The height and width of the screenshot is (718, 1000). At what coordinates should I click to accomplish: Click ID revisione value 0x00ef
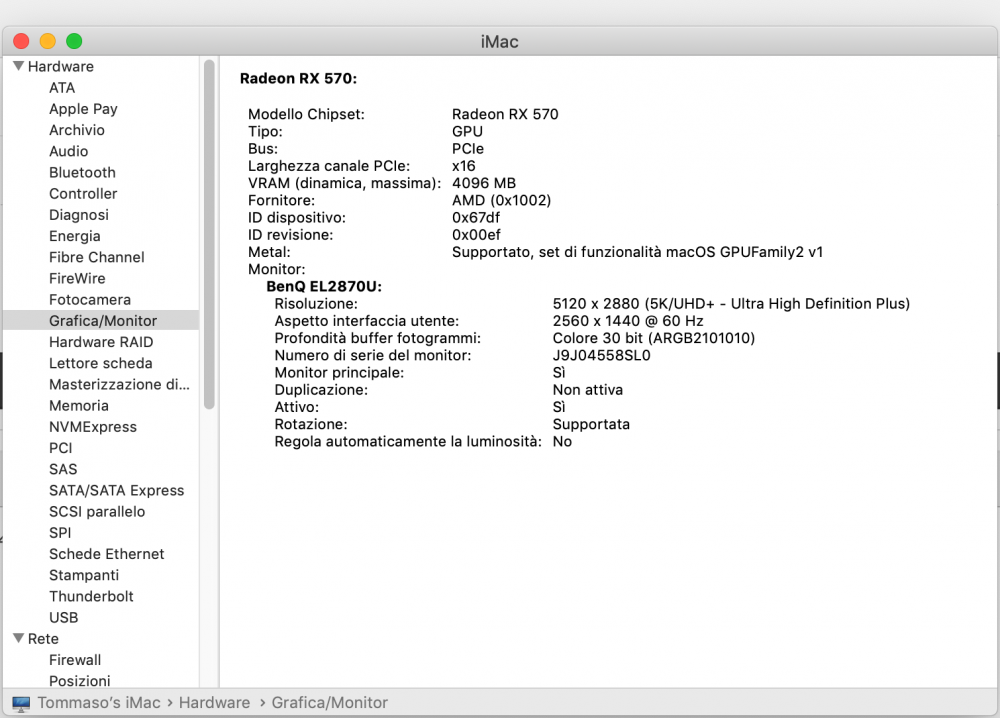[x=476, y=235]
